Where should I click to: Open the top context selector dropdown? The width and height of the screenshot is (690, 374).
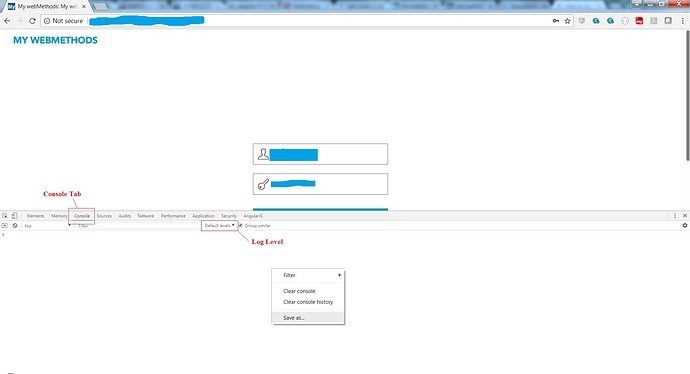47,225
